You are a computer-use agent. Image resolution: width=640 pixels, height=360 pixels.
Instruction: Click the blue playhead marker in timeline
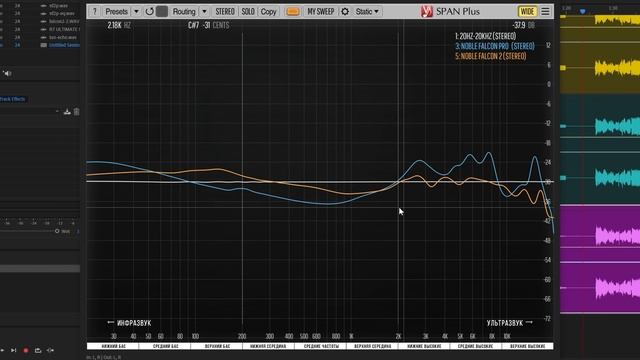pyautogui.click(x=583, y=11)
